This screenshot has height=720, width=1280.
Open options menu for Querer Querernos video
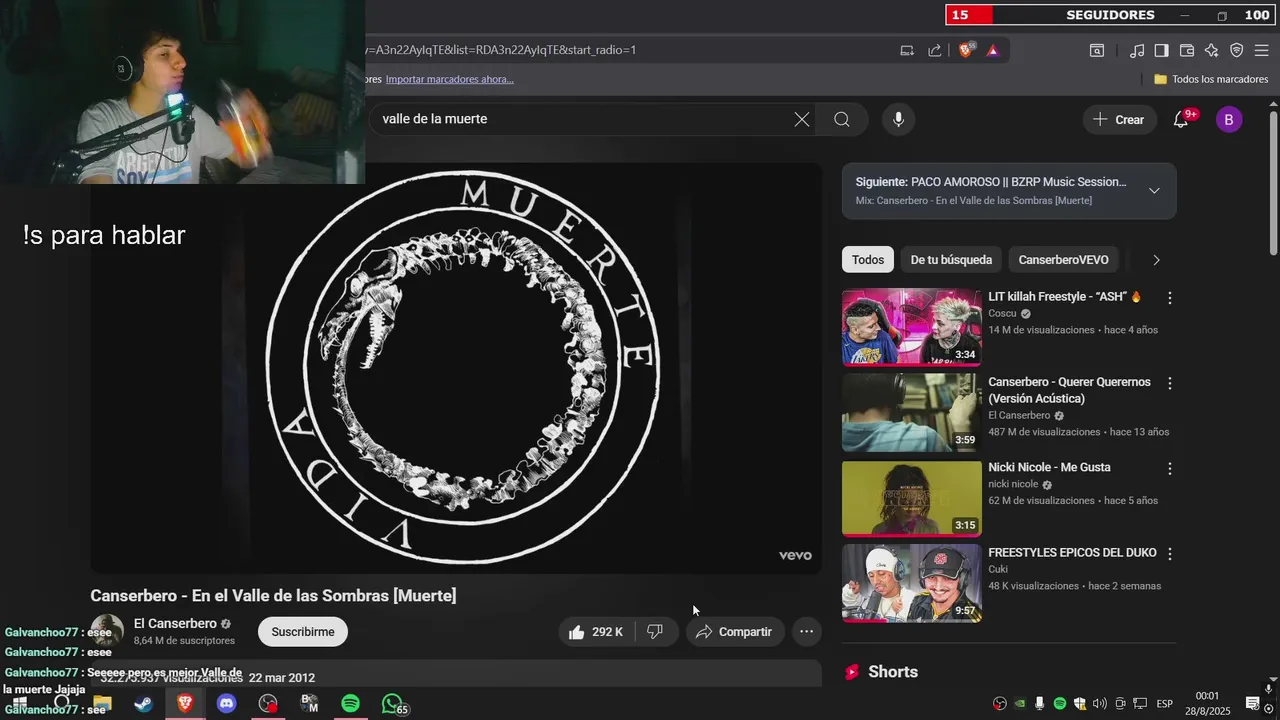tap(1170, 383)
